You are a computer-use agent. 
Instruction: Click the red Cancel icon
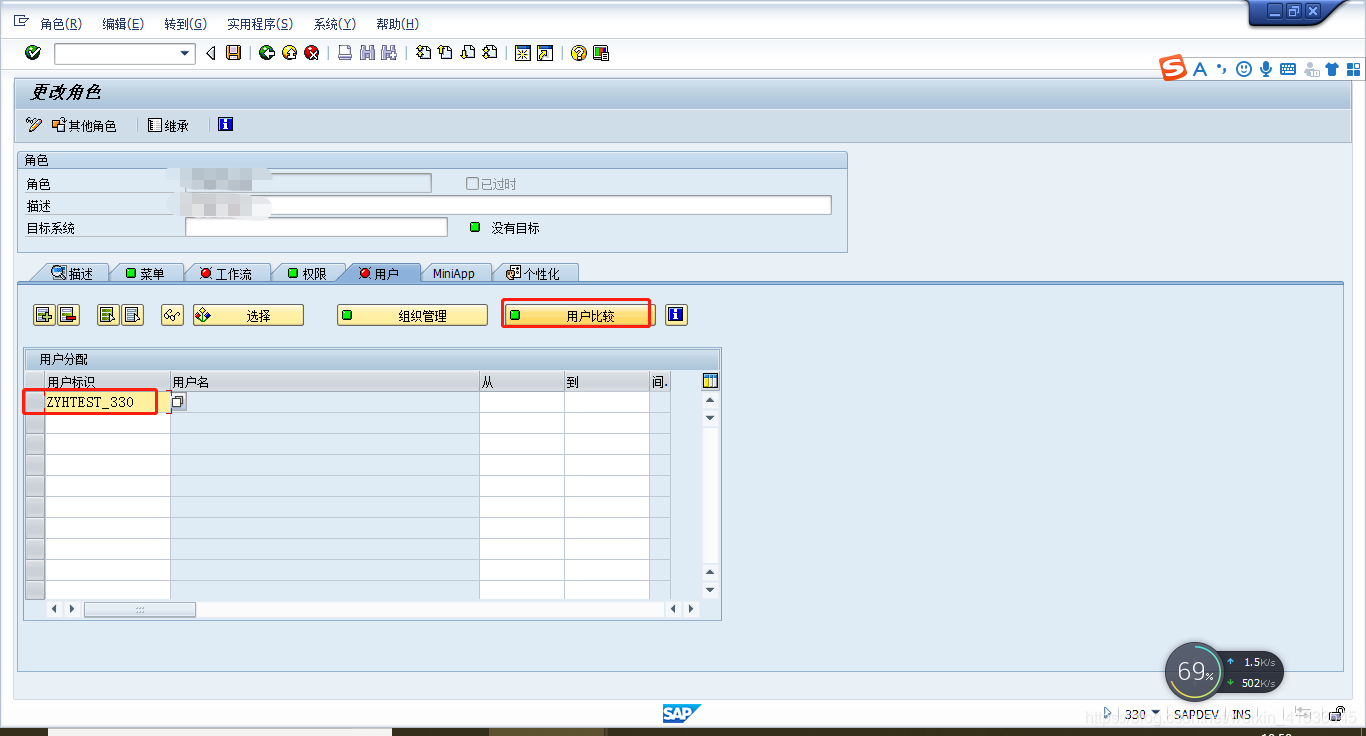coord(311,53)
